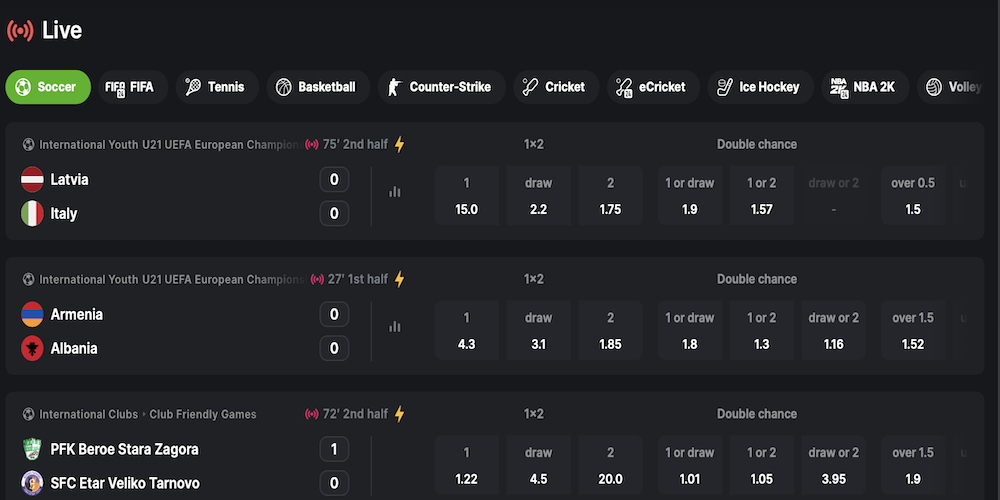Click lightning bolt icon on Beroe match
Viewport: 1000px width, 500px height.
click(399, 414)
